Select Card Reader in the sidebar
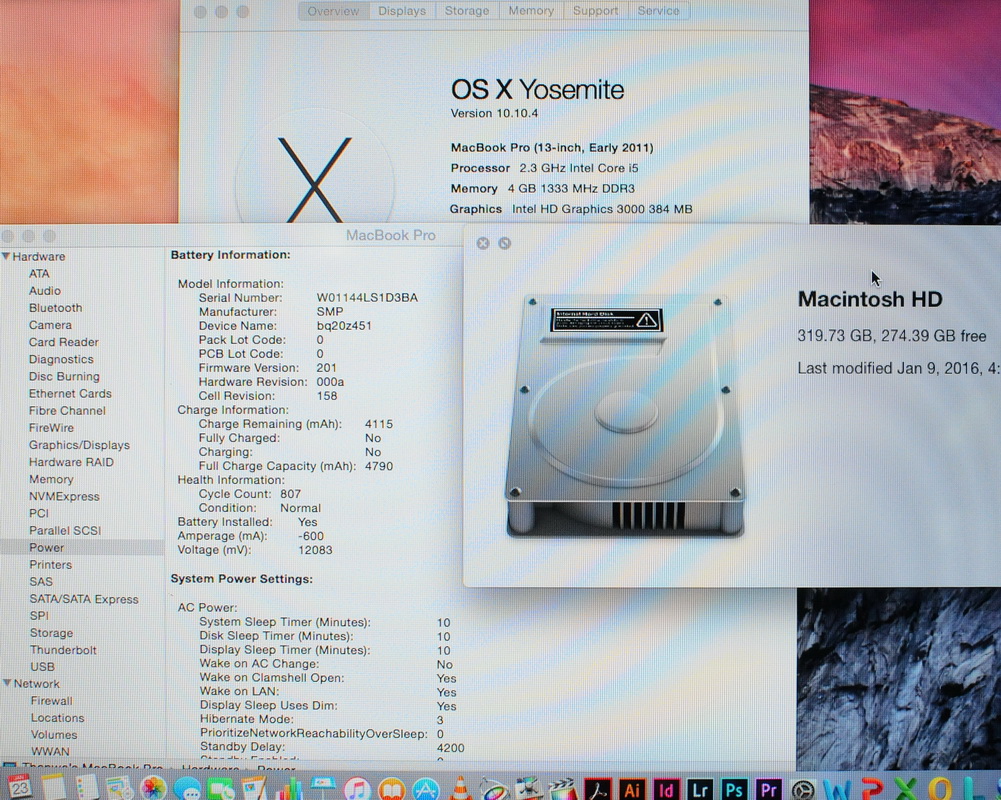Screen dimensions: 1001x800 coord(63,342)
